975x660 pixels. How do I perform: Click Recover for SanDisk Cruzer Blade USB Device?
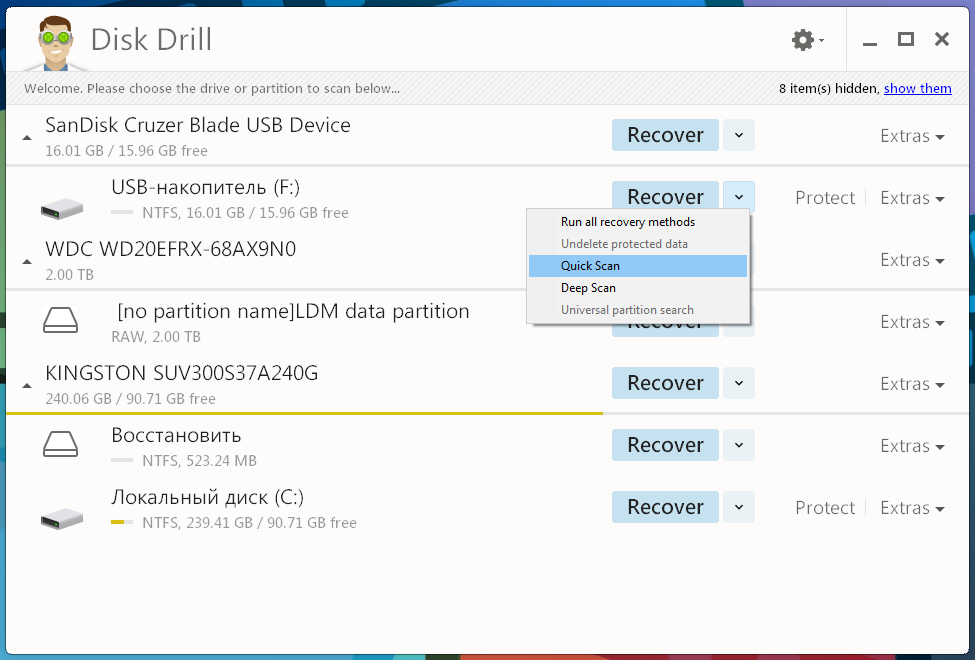[665, 135]
